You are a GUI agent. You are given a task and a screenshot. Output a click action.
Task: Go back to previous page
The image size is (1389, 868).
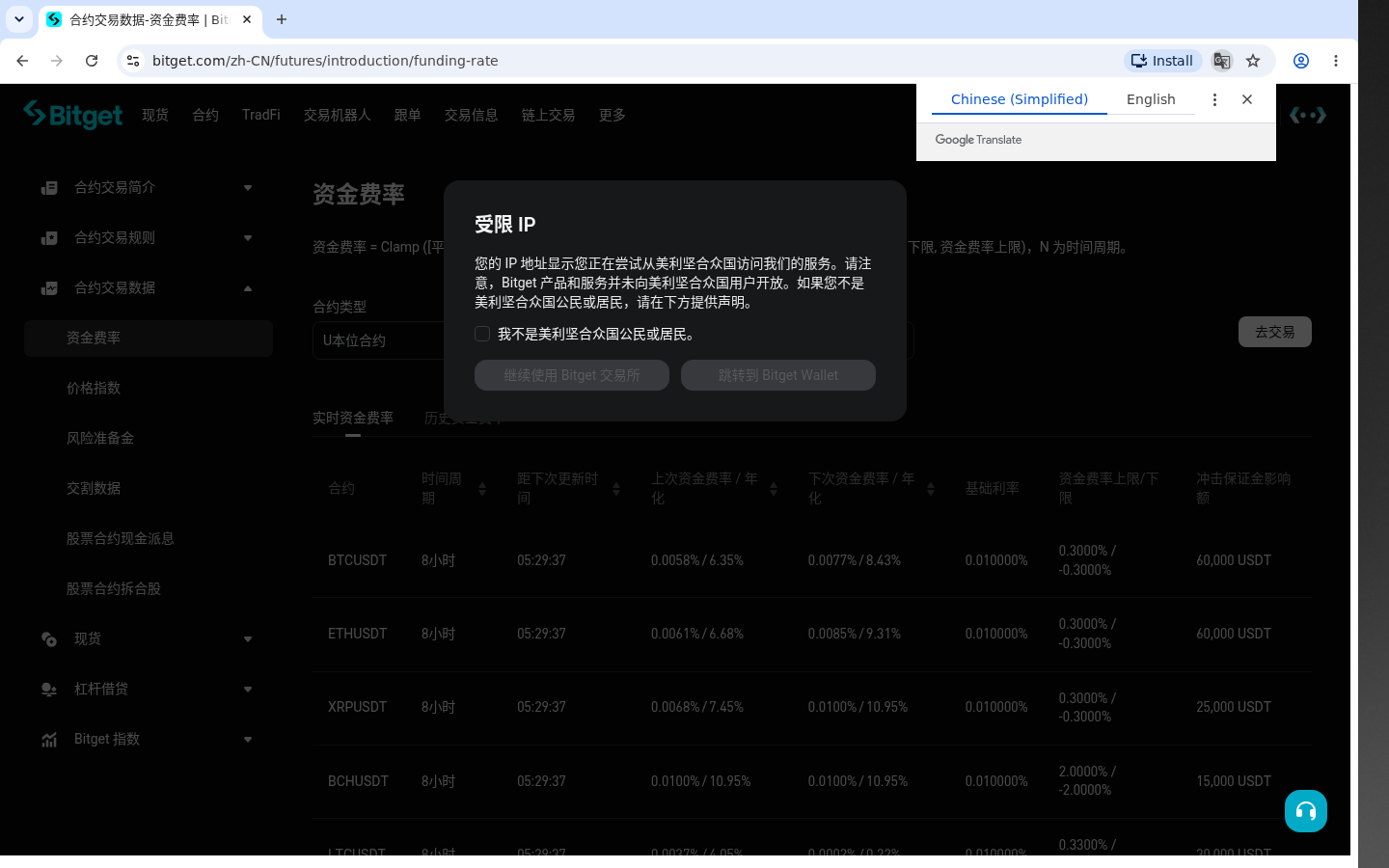tap(22, 61)
